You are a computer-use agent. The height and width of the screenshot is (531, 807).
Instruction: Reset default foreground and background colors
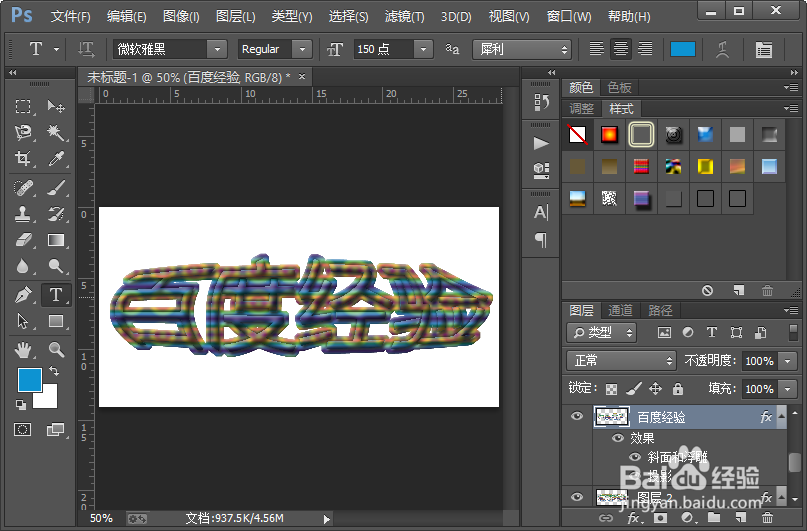click(21, 405)
